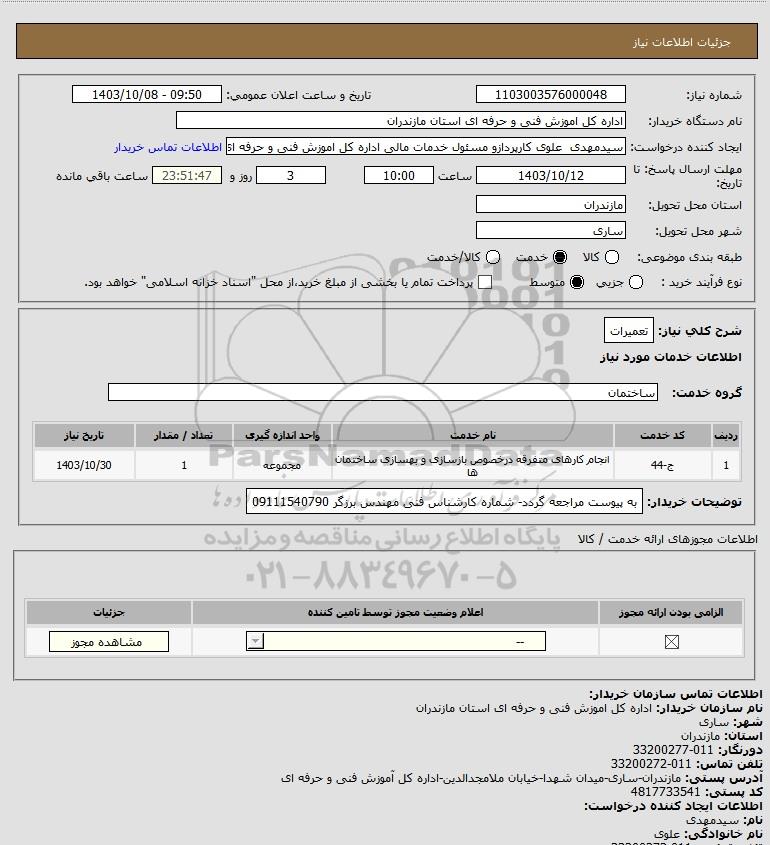
Task: Select the خدمت radio button
Action: coord(560,257)
